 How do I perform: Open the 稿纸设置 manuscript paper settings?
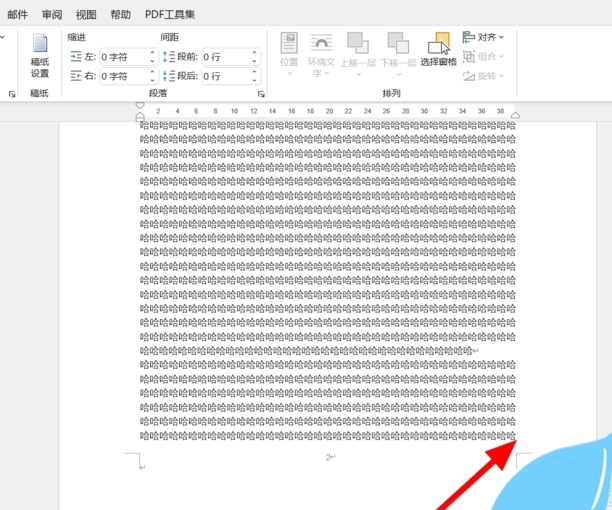[x=40, y=55]
